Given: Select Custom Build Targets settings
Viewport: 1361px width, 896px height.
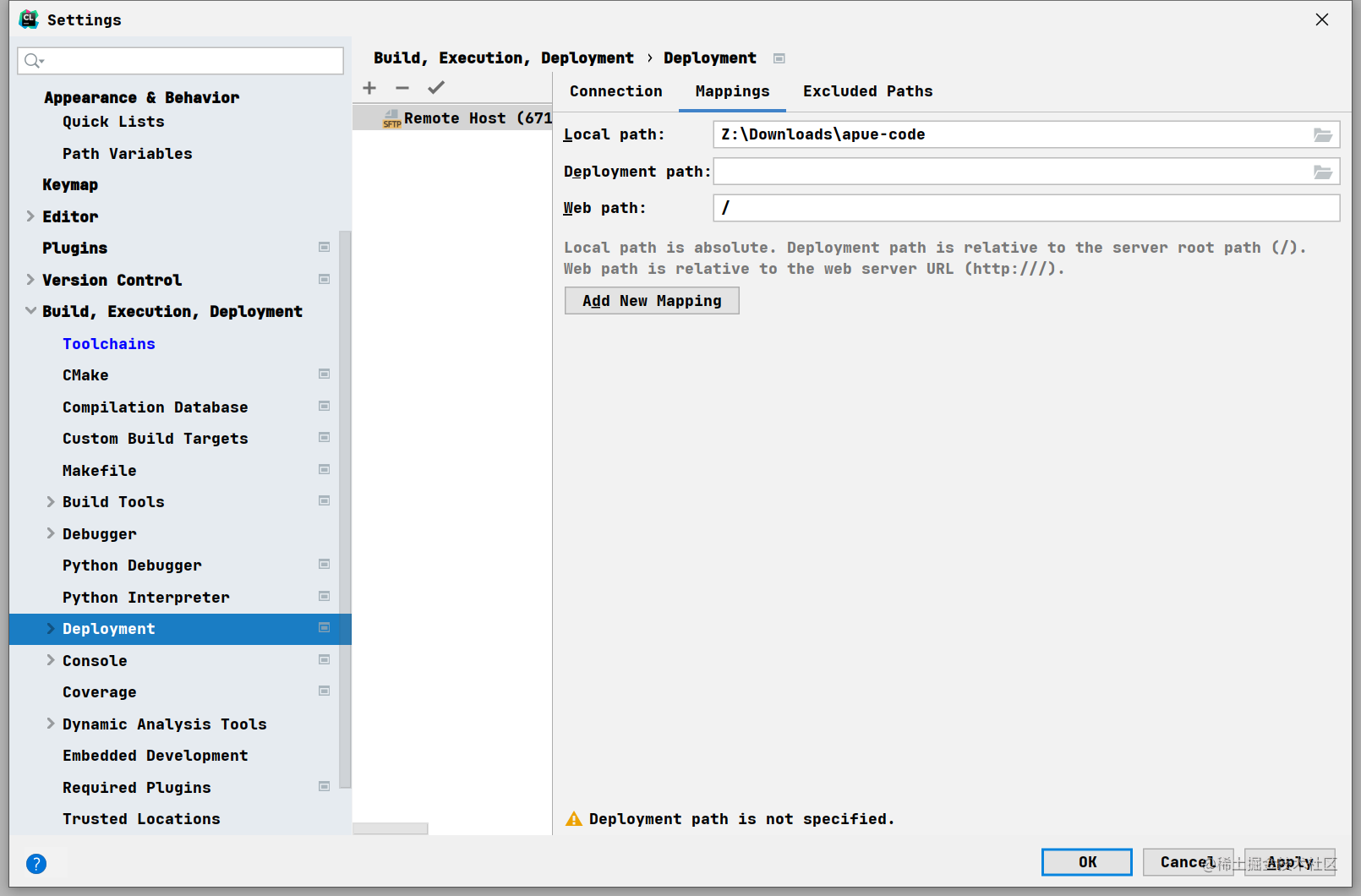Looking at the screenshot, I should (x=156, y=439).
